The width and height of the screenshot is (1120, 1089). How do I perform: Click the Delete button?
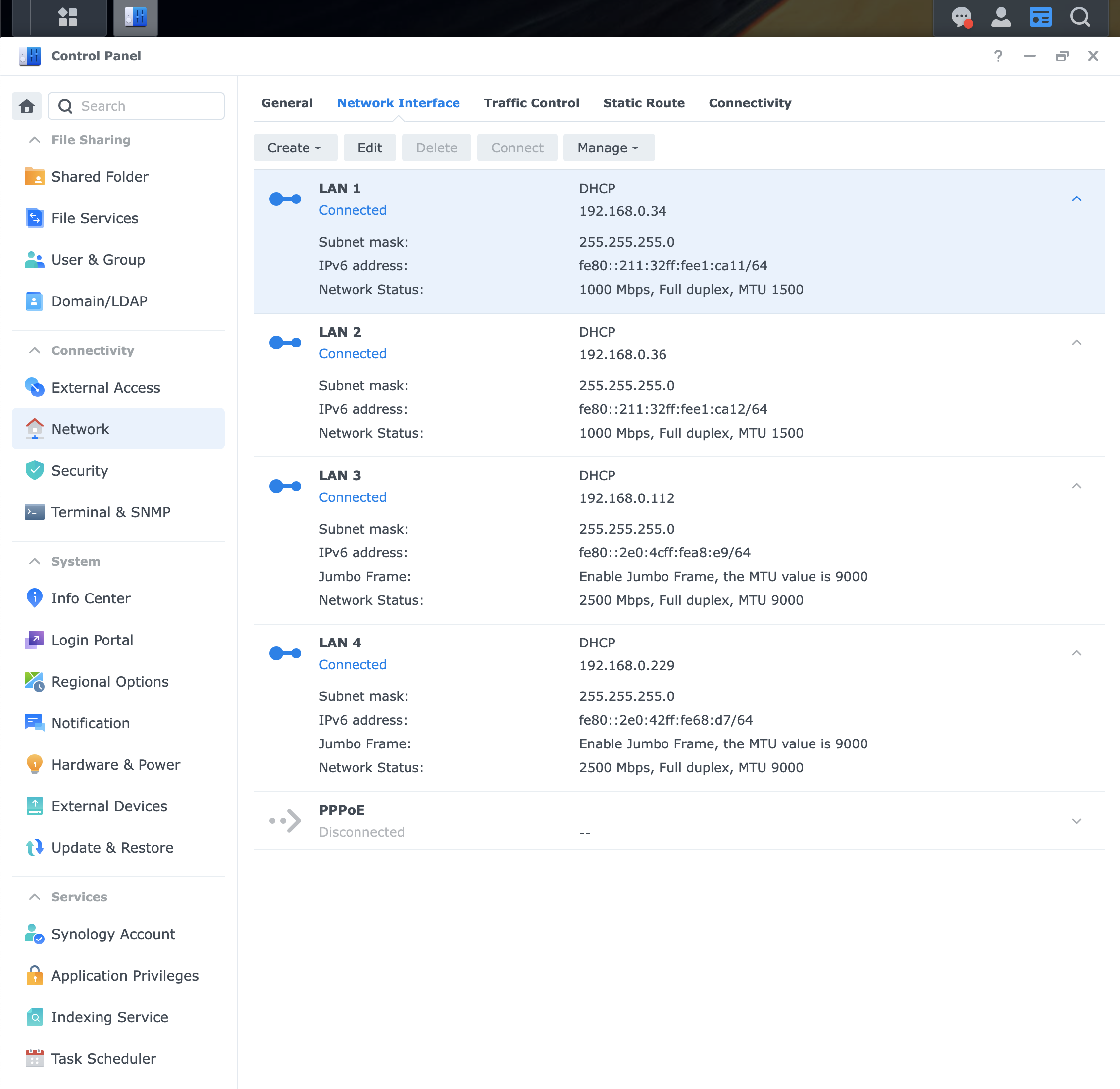click(437, 148)
